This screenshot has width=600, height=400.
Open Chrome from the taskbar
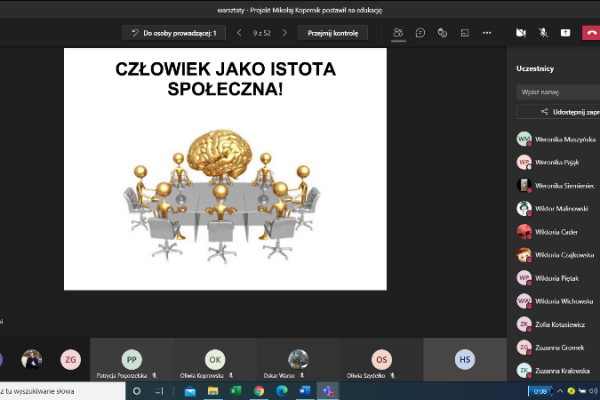tap(258, 391)
